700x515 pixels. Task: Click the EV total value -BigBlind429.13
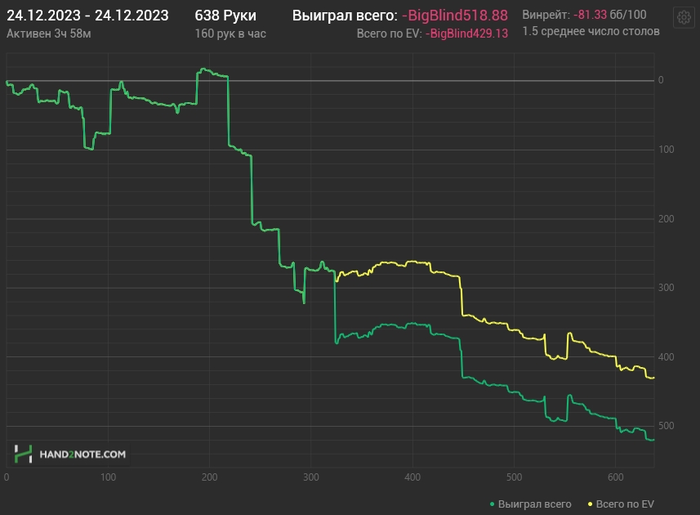click(467, 33)
